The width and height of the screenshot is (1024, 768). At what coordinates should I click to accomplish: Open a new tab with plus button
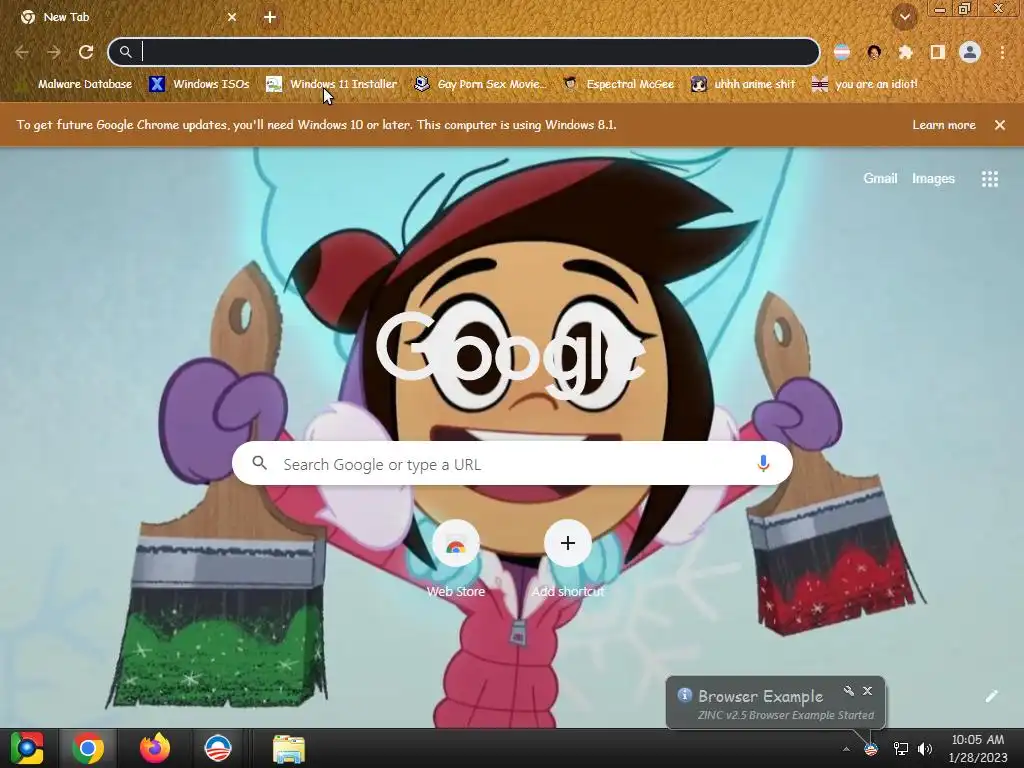coord(270,17)
